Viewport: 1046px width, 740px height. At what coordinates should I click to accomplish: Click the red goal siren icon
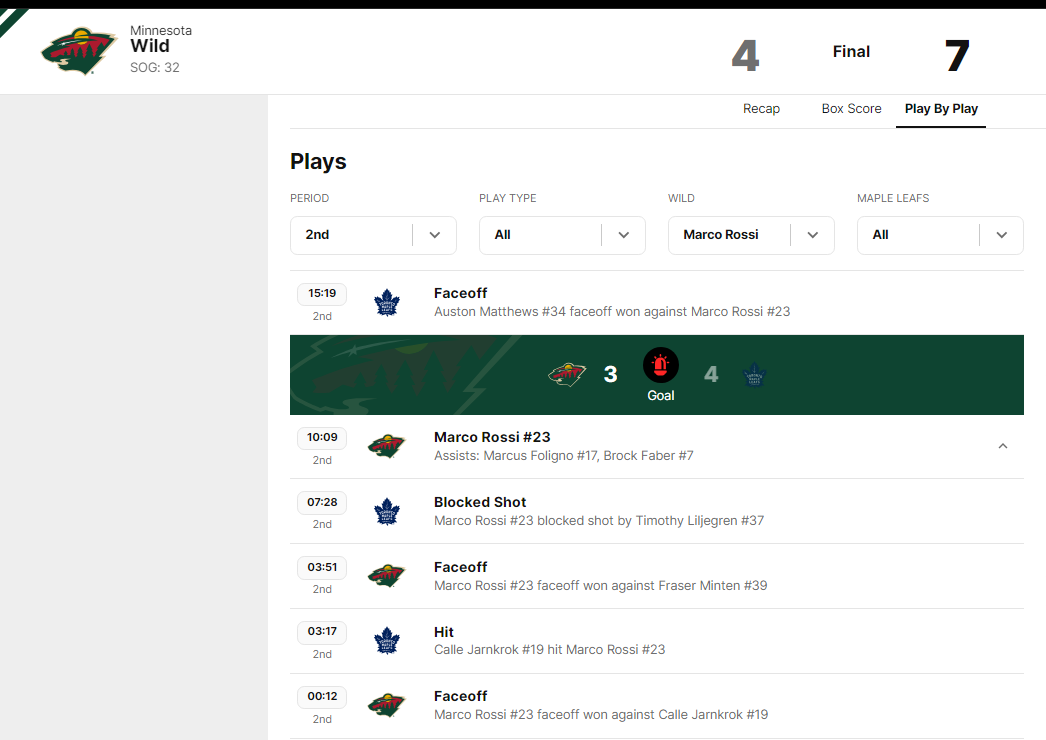click(660, 366)
